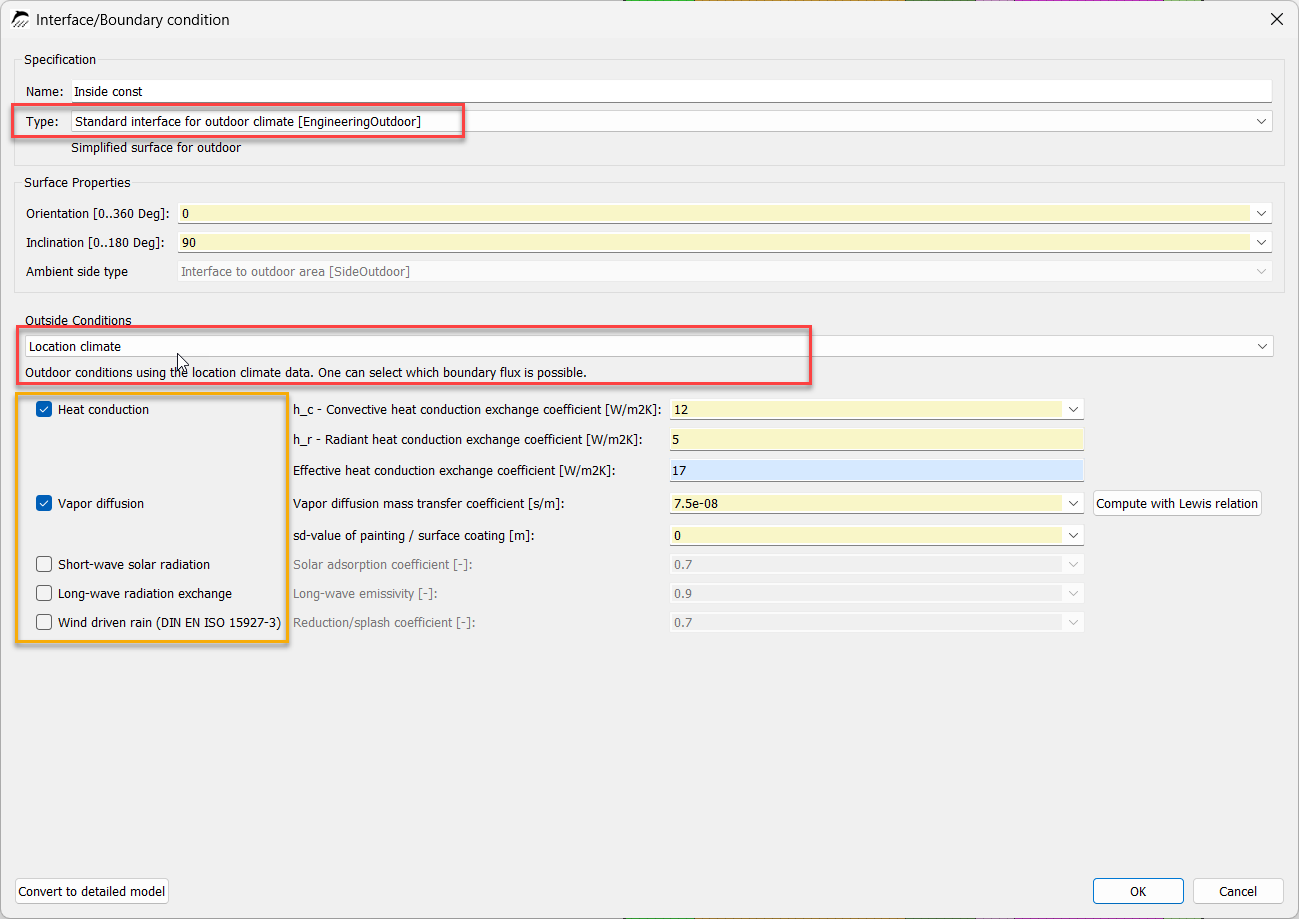Viewport: 1299px width, 919px height.
Task: Click the h_r radiant coefficient input field
Action: (x=876, y=440)
